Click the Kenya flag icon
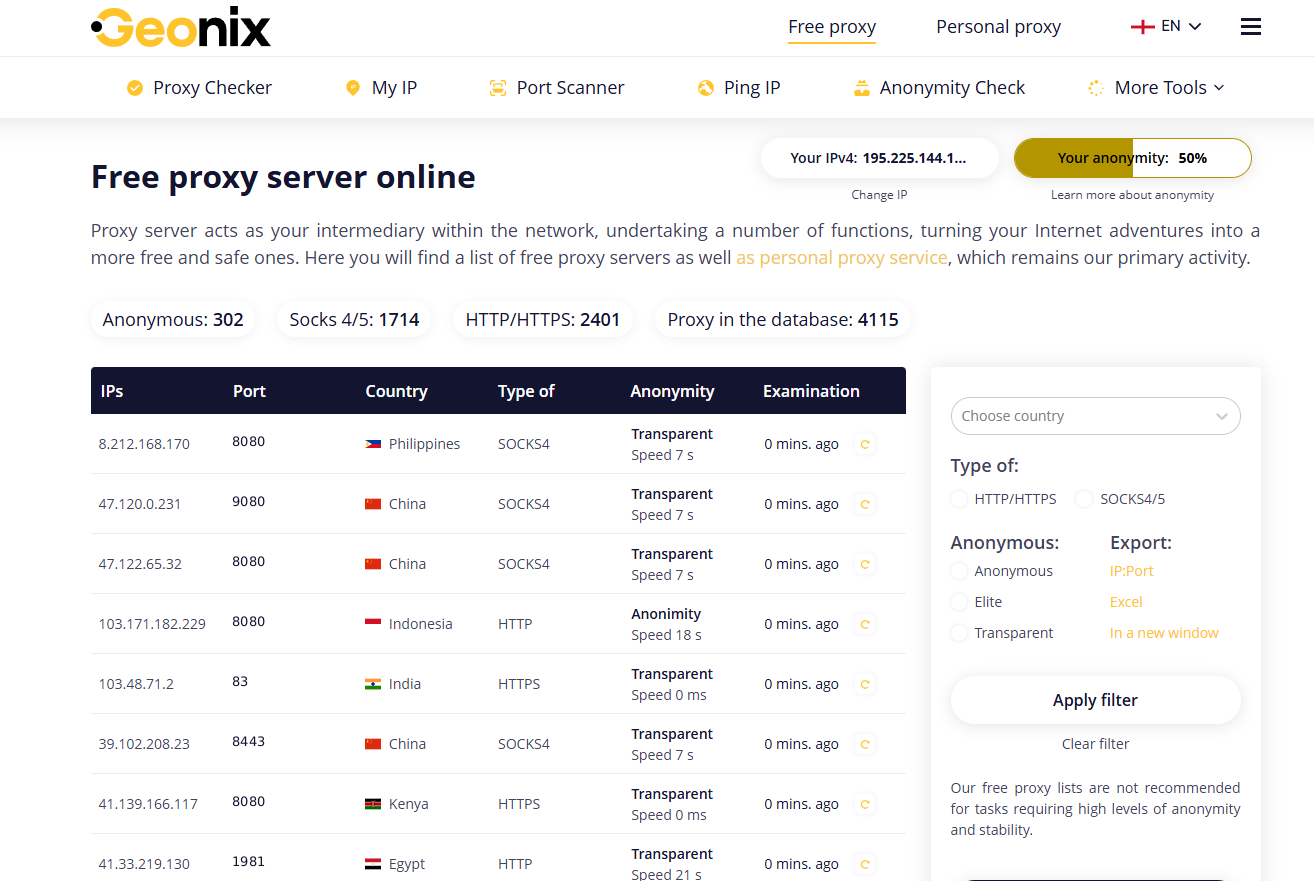This screenshot has width=1314, height=881. pos(373,804)
